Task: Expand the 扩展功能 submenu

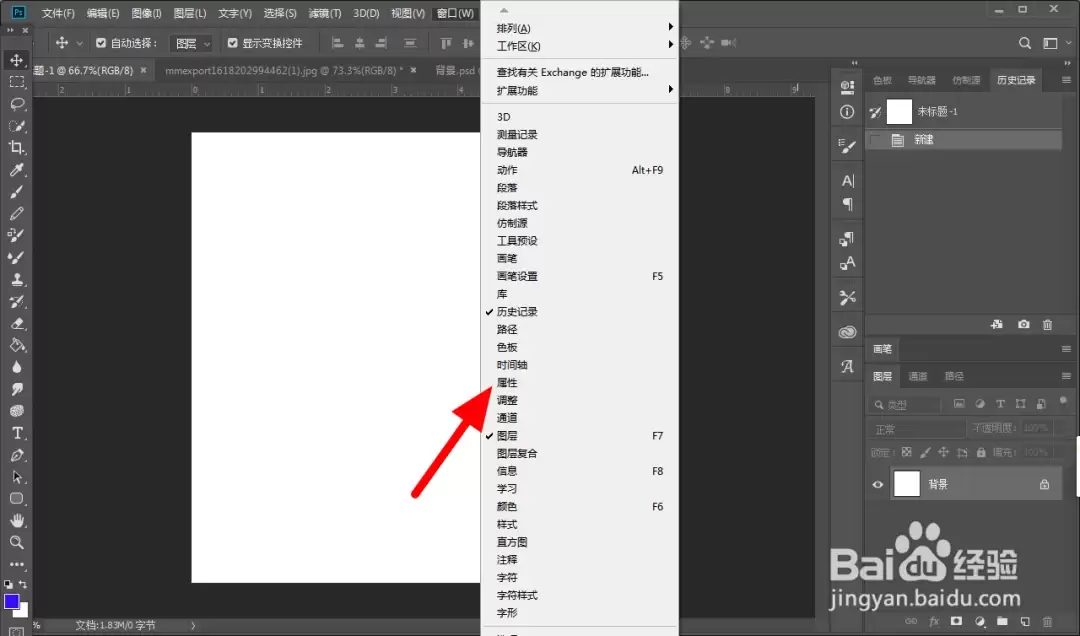Action: (579, 90)
